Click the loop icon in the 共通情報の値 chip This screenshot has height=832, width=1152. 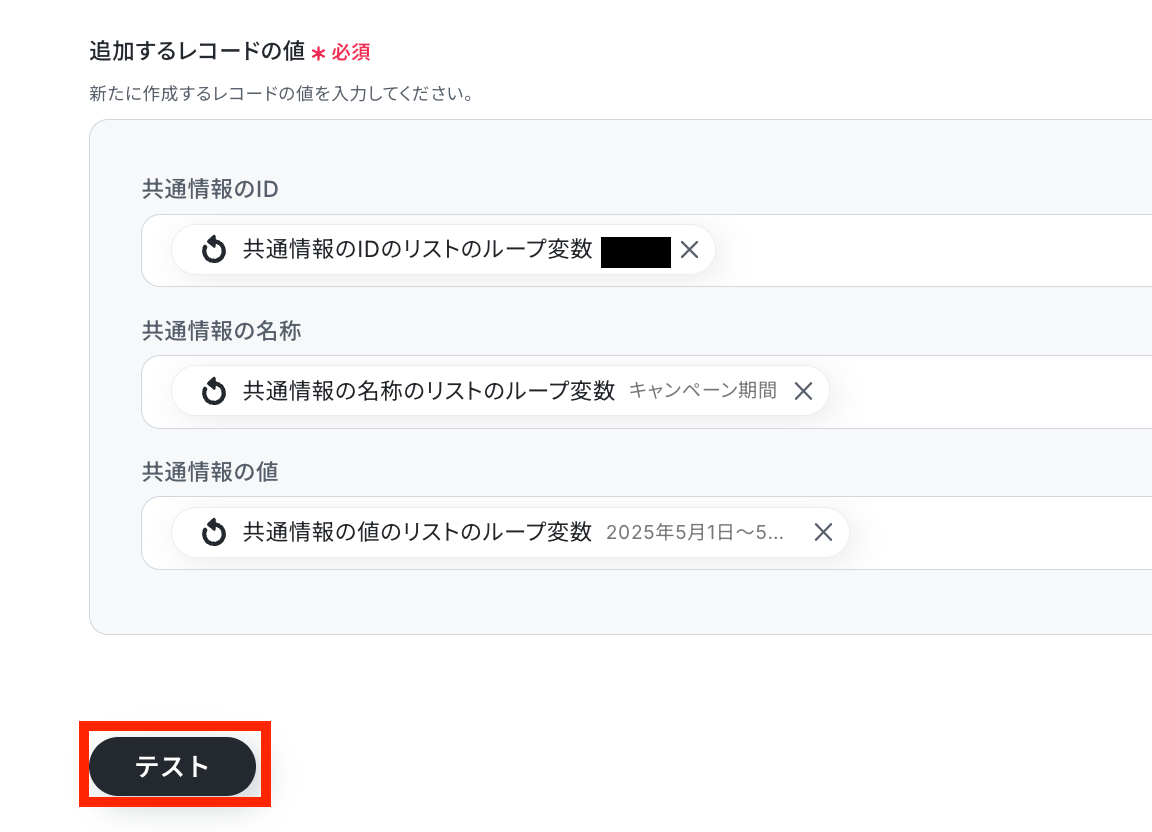pos(214,532)
